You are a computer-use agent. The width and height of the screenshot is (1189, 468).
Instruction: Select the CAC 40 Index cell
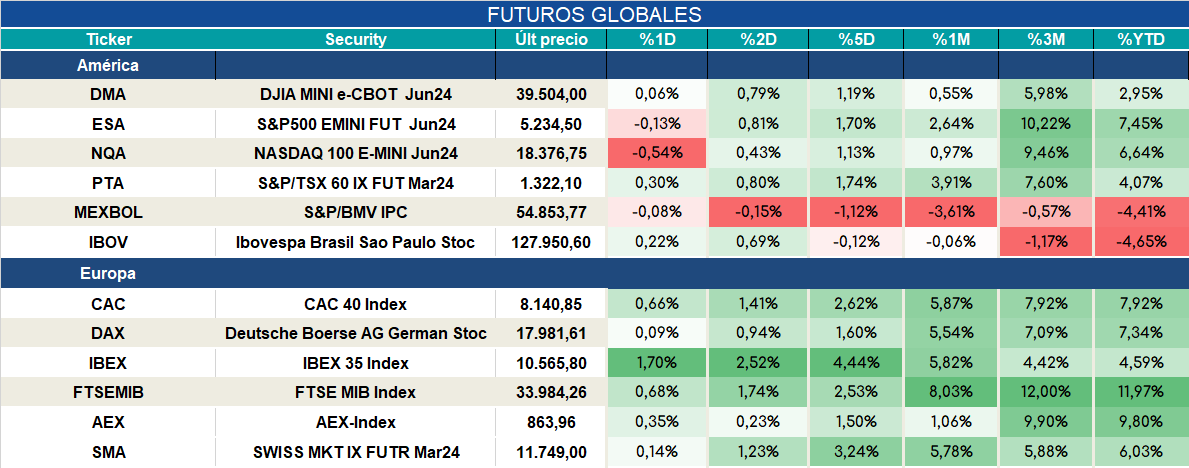coord(356,305)
